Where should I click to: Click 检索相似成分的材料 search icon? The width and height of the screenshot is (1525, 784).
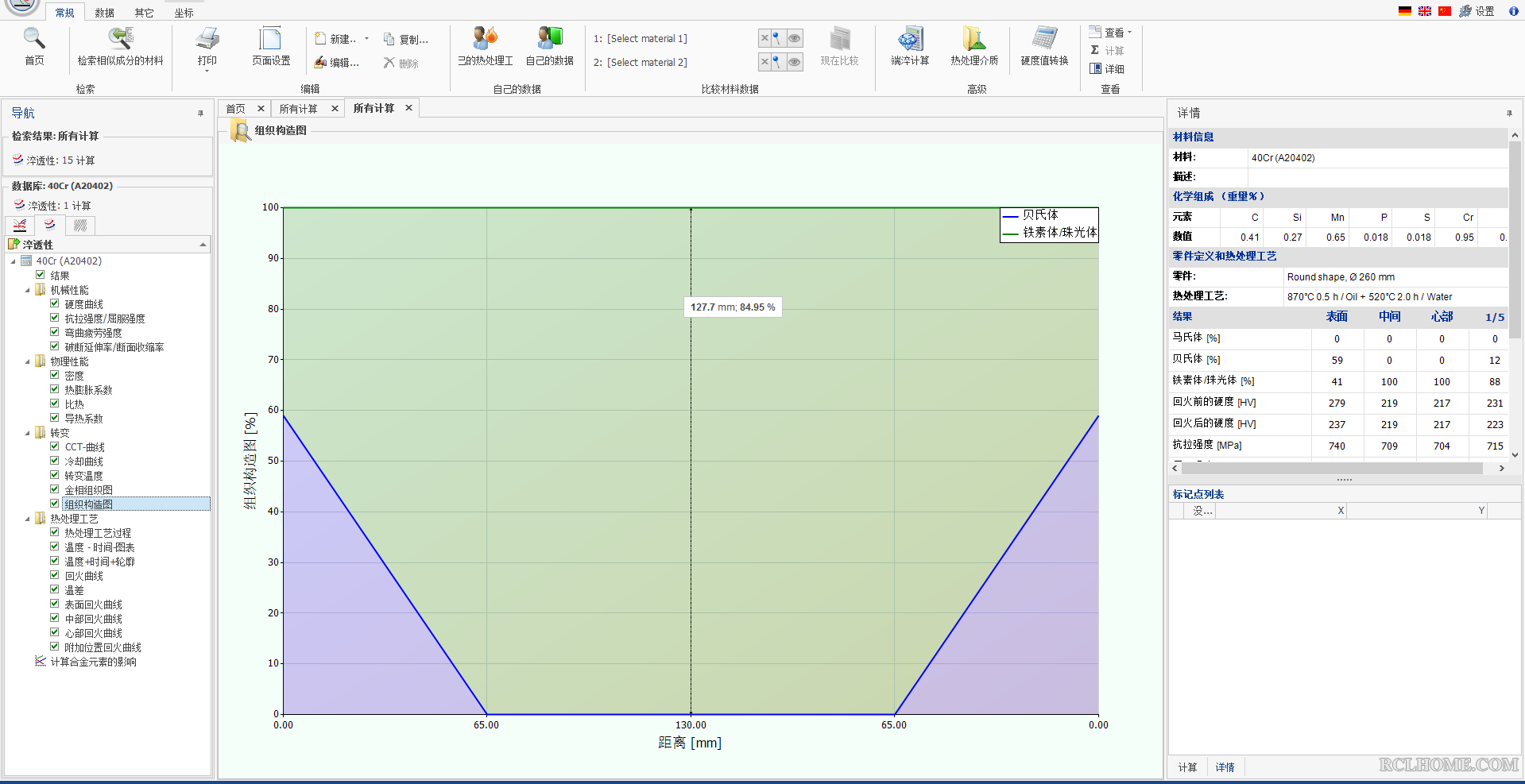121,39
